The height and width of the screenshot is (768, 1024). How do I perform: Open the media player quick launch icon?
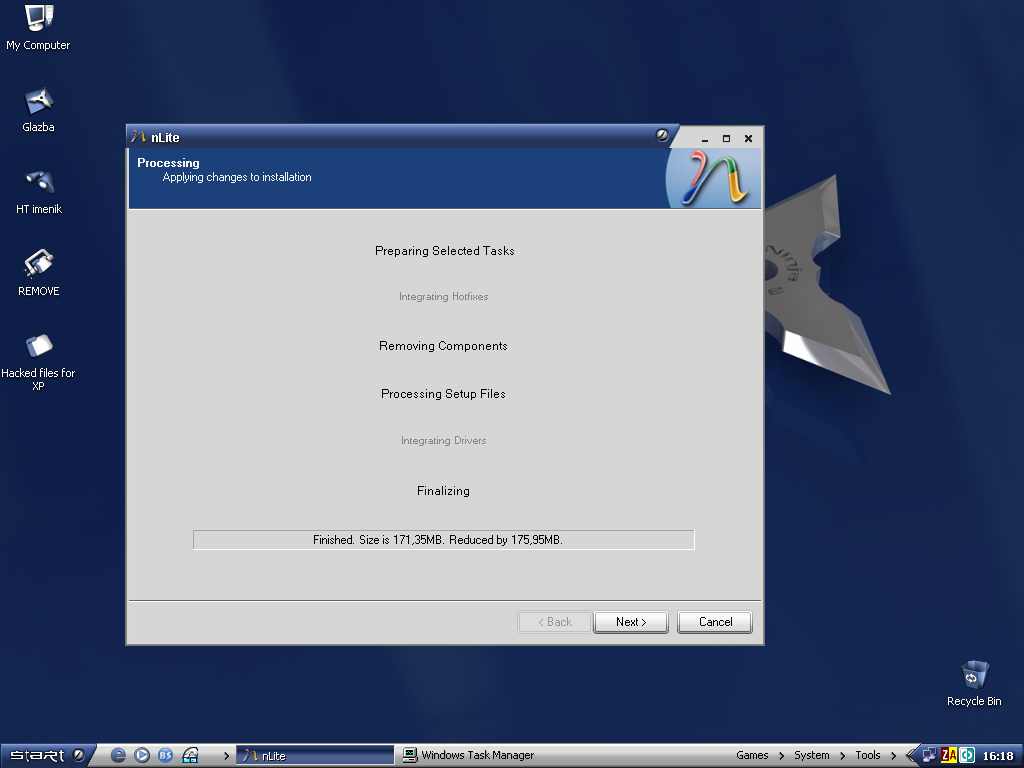click(x=142, y=755)
